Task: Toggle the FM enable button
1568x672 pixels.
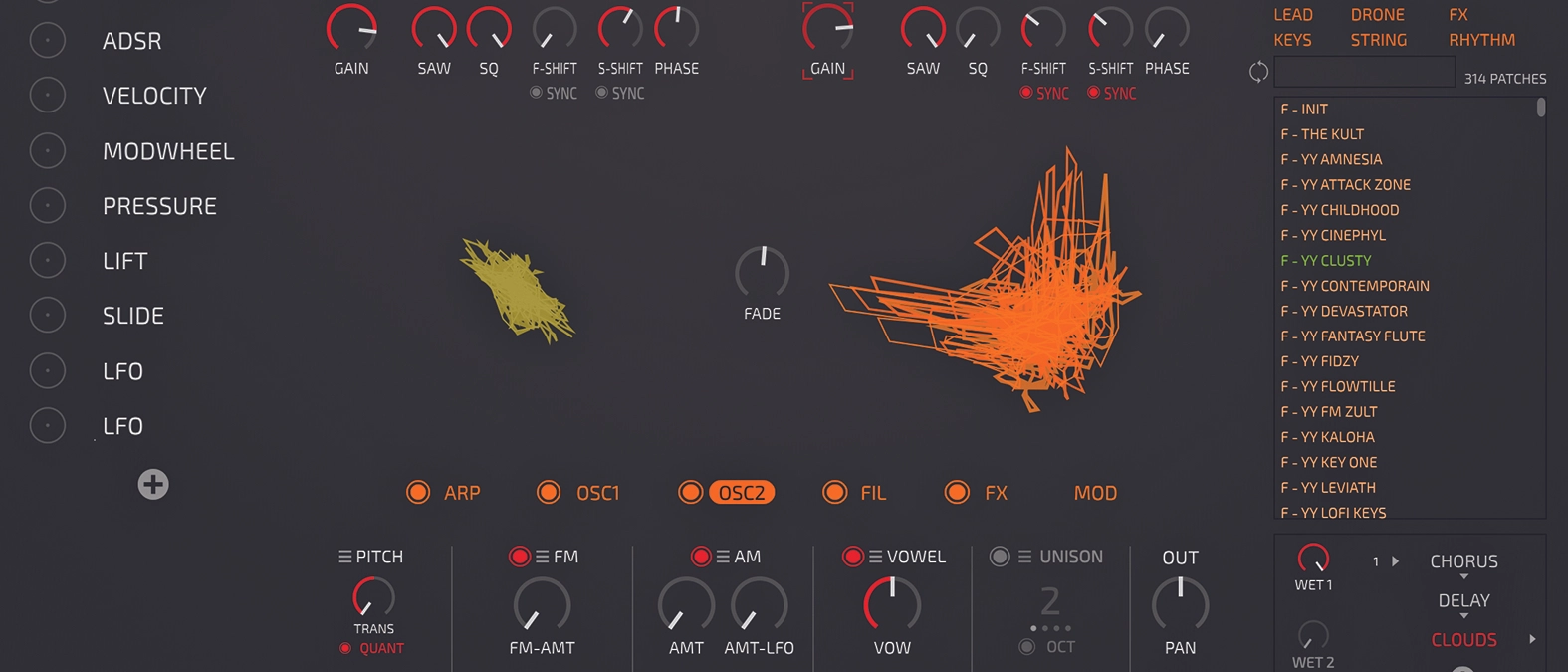Action: coord(520,557)
